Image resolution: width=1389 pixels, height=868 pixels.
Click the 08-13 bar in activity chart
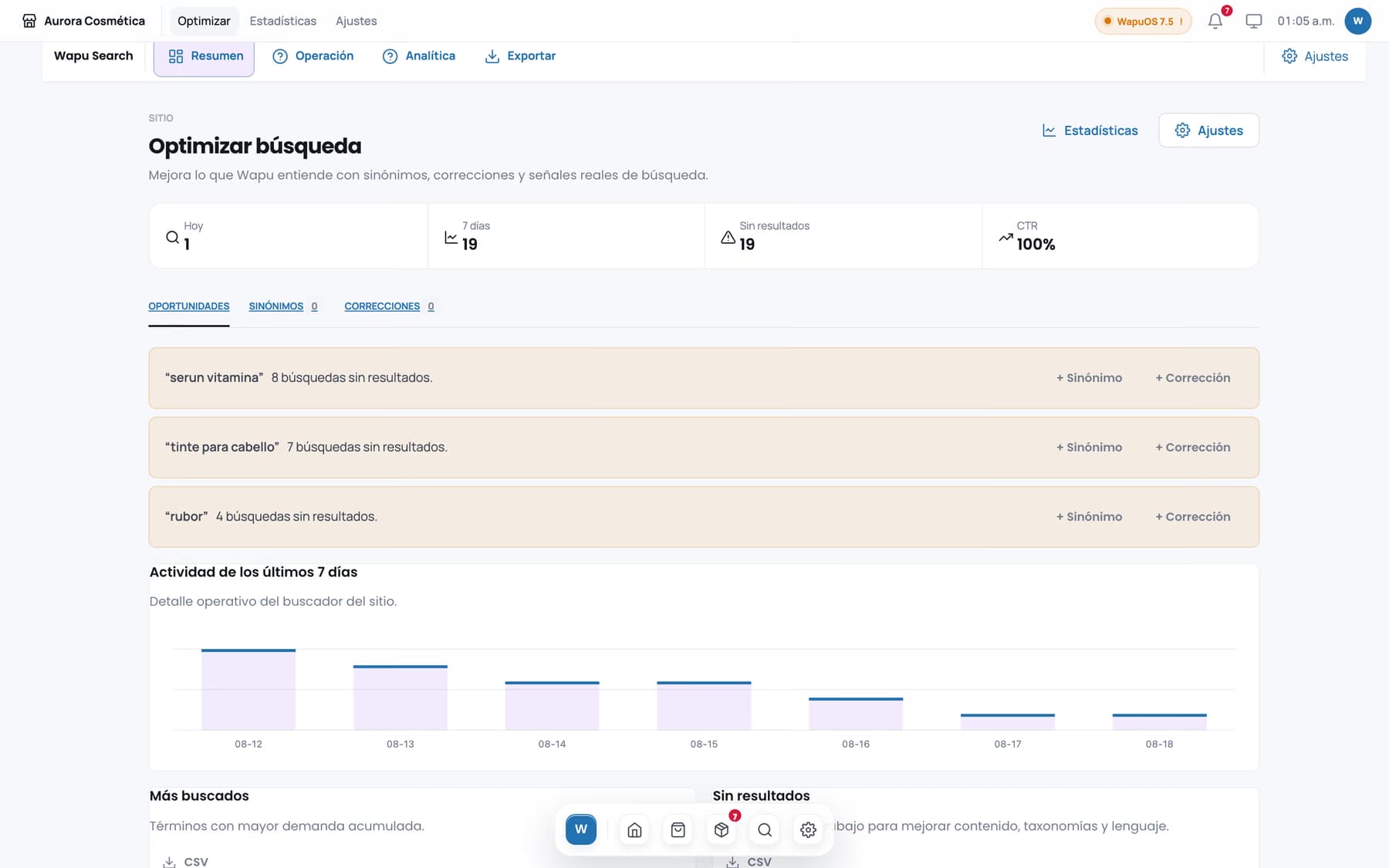coord(400,697)
